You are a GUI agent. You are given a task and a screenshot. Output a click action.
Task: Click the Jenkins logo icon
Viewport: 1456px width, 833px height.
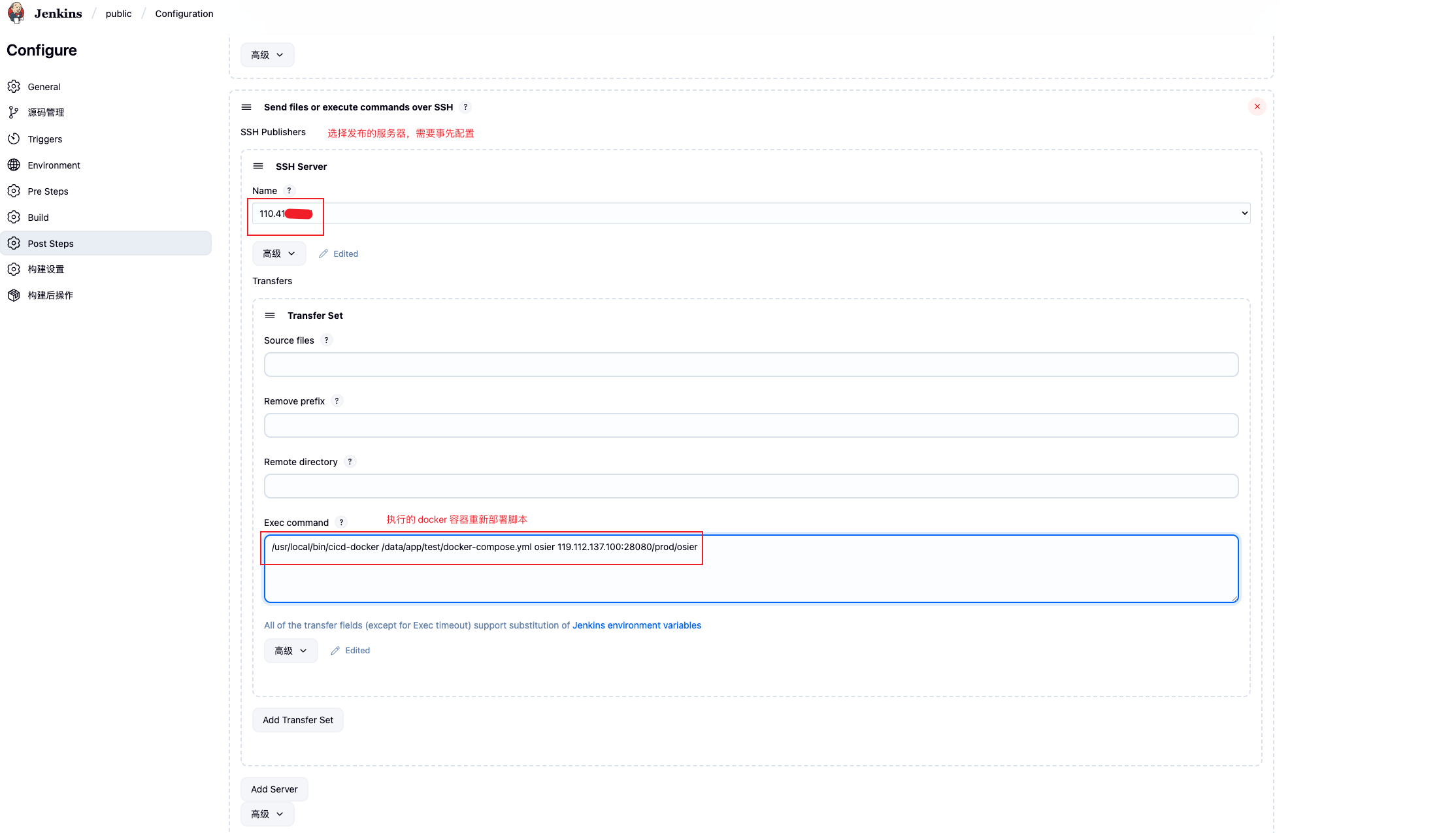tap(16, 13)
